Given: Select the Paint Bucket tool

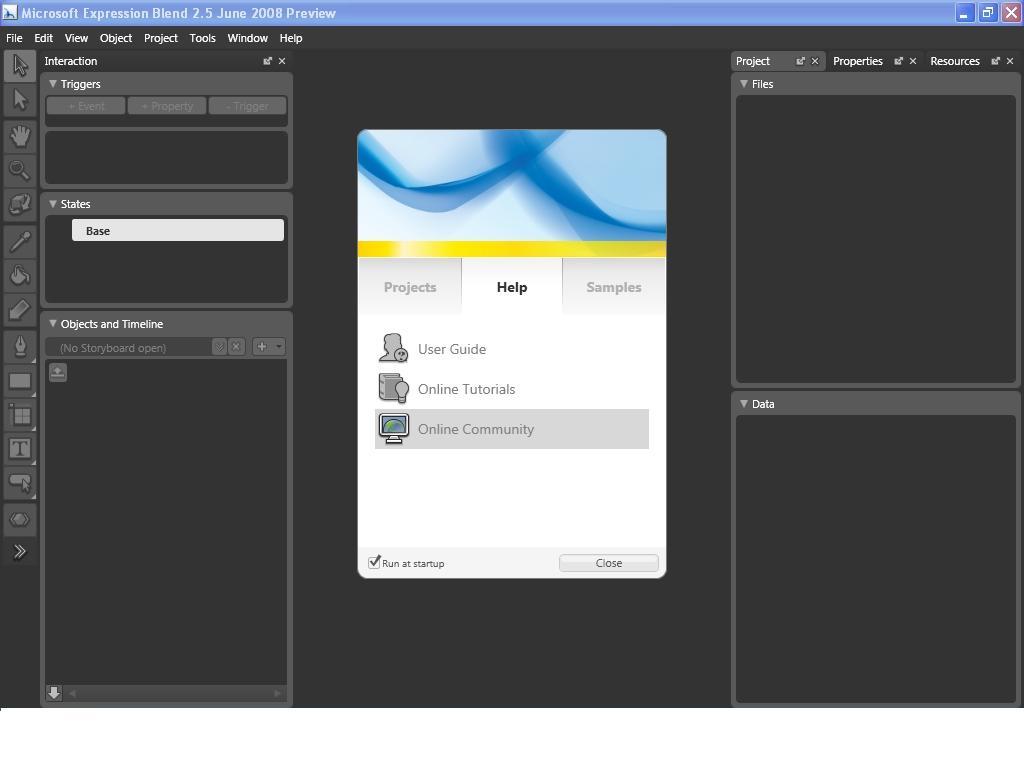Looking at the screenshot, I should pos(20,276).
